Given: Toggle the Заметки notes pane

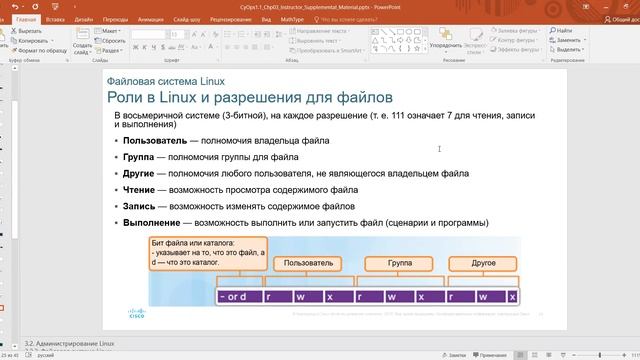Looking at the screenshot, I should 453,355.
